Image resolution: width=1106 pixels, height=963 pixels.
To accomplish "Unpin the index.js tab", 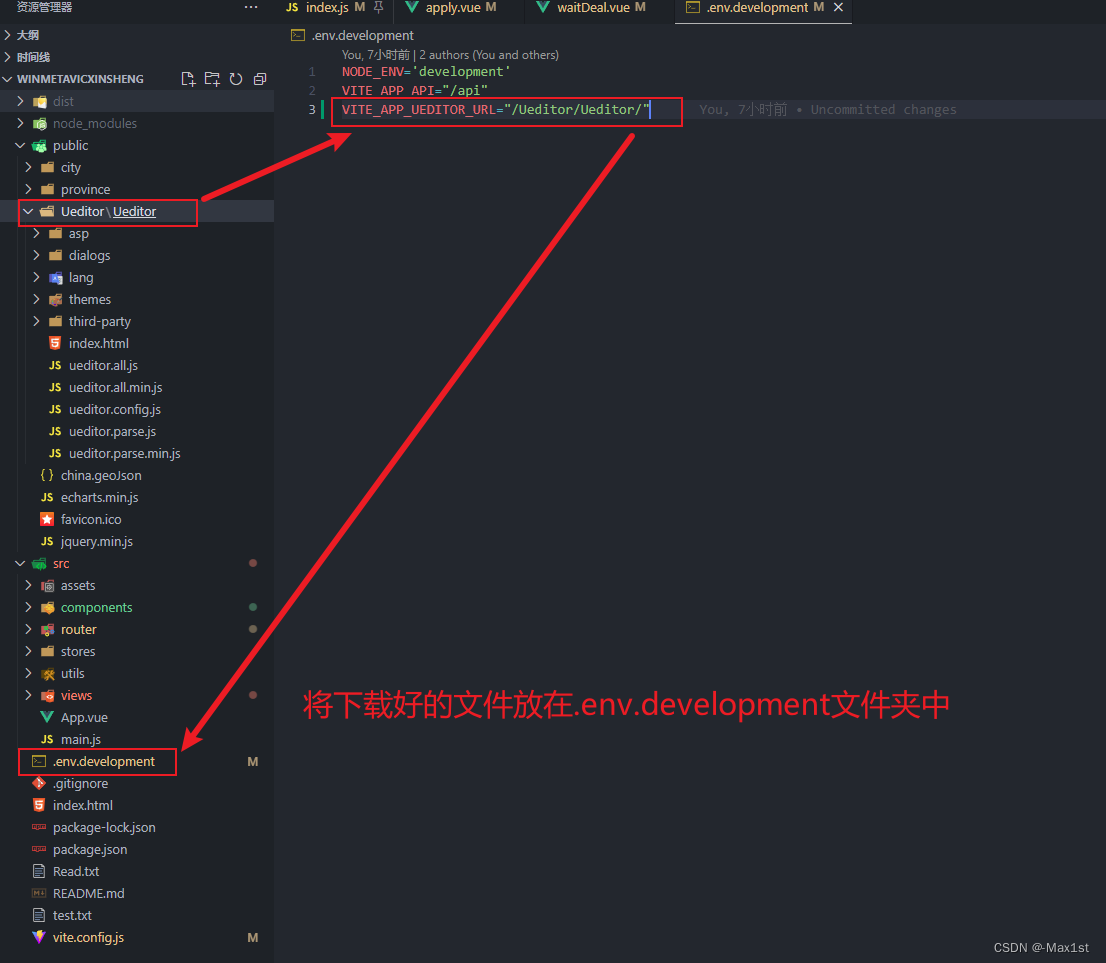I will (x=378, y=8).
